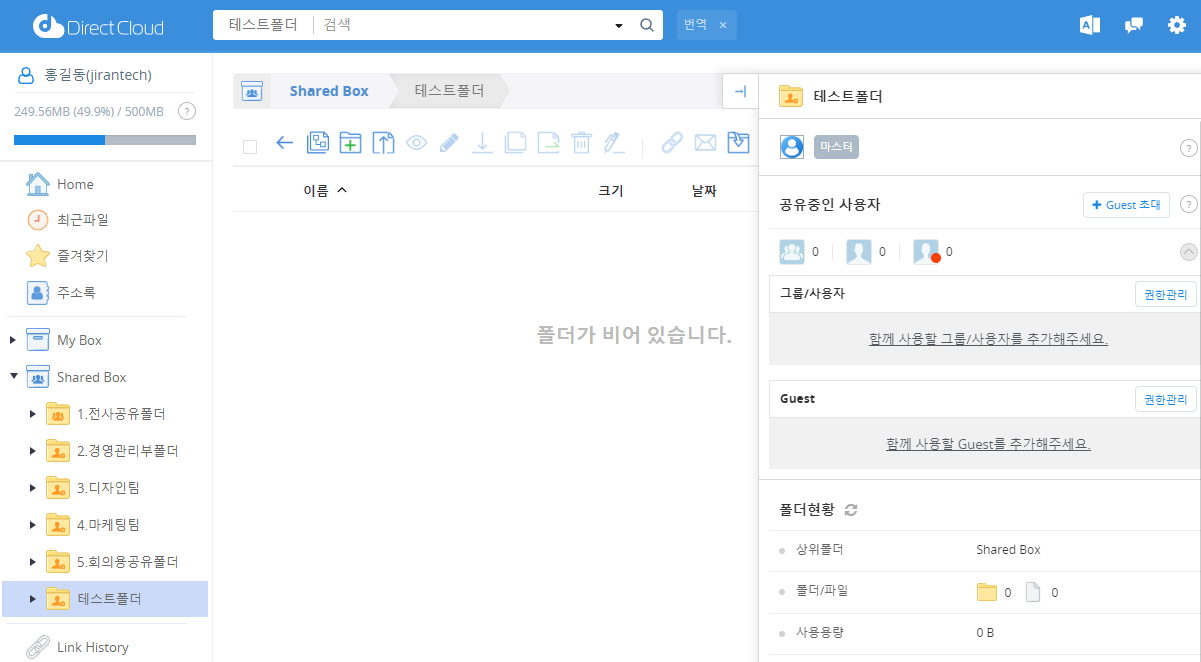1201x662 pixels.
Task: Click the Guest 초대 button
Action: coord(1126,205)
